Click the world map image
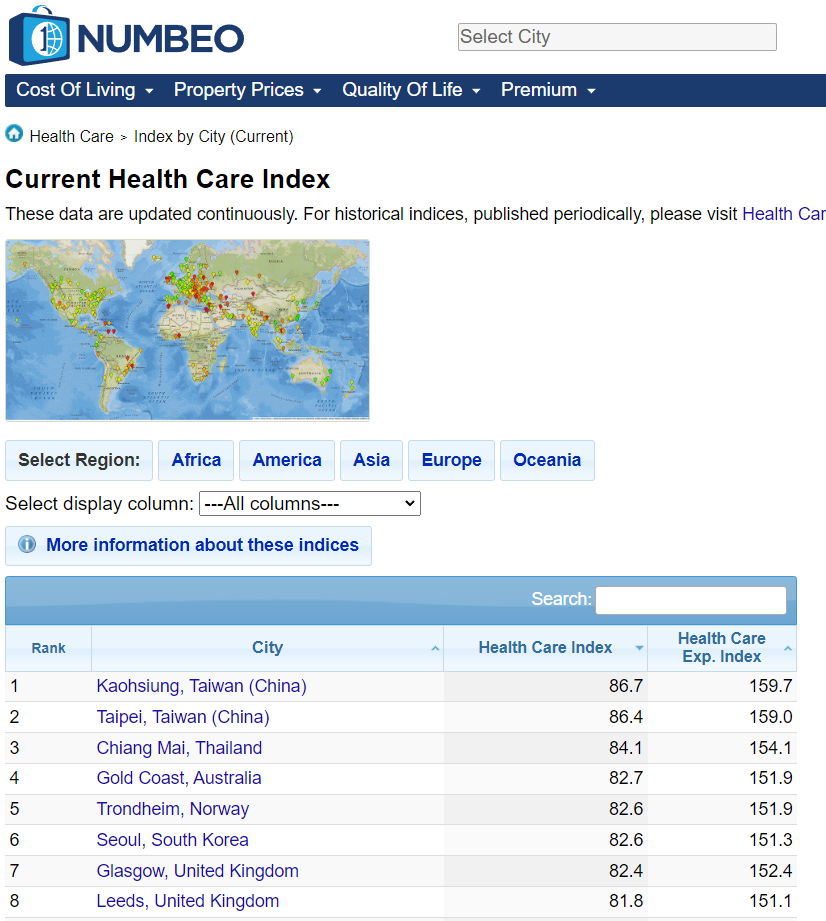The image size is (826, 921). (x=187, y=329)
